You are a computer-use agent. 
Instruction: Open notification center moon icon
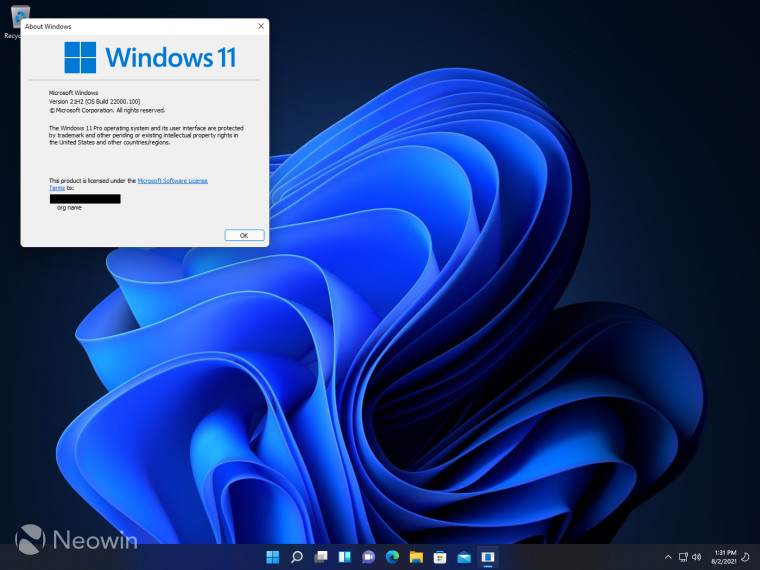pos(746,556)
